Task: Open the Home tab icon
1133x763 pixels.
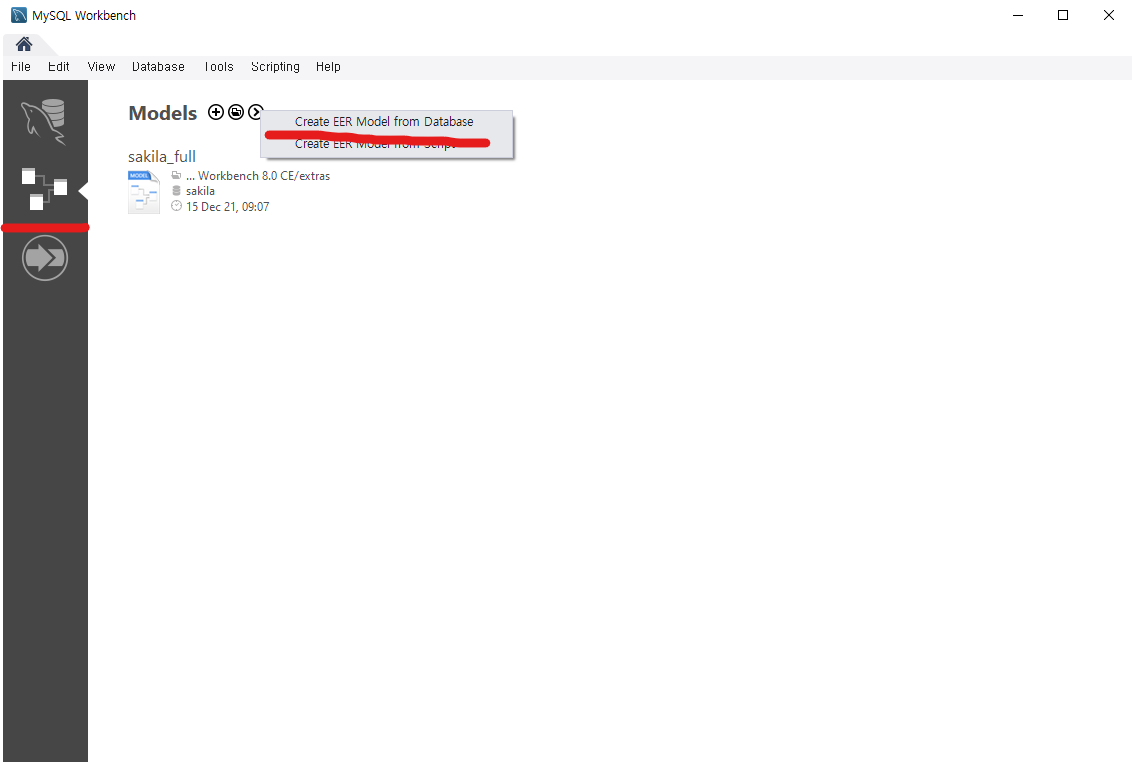Action: point(24,44)
